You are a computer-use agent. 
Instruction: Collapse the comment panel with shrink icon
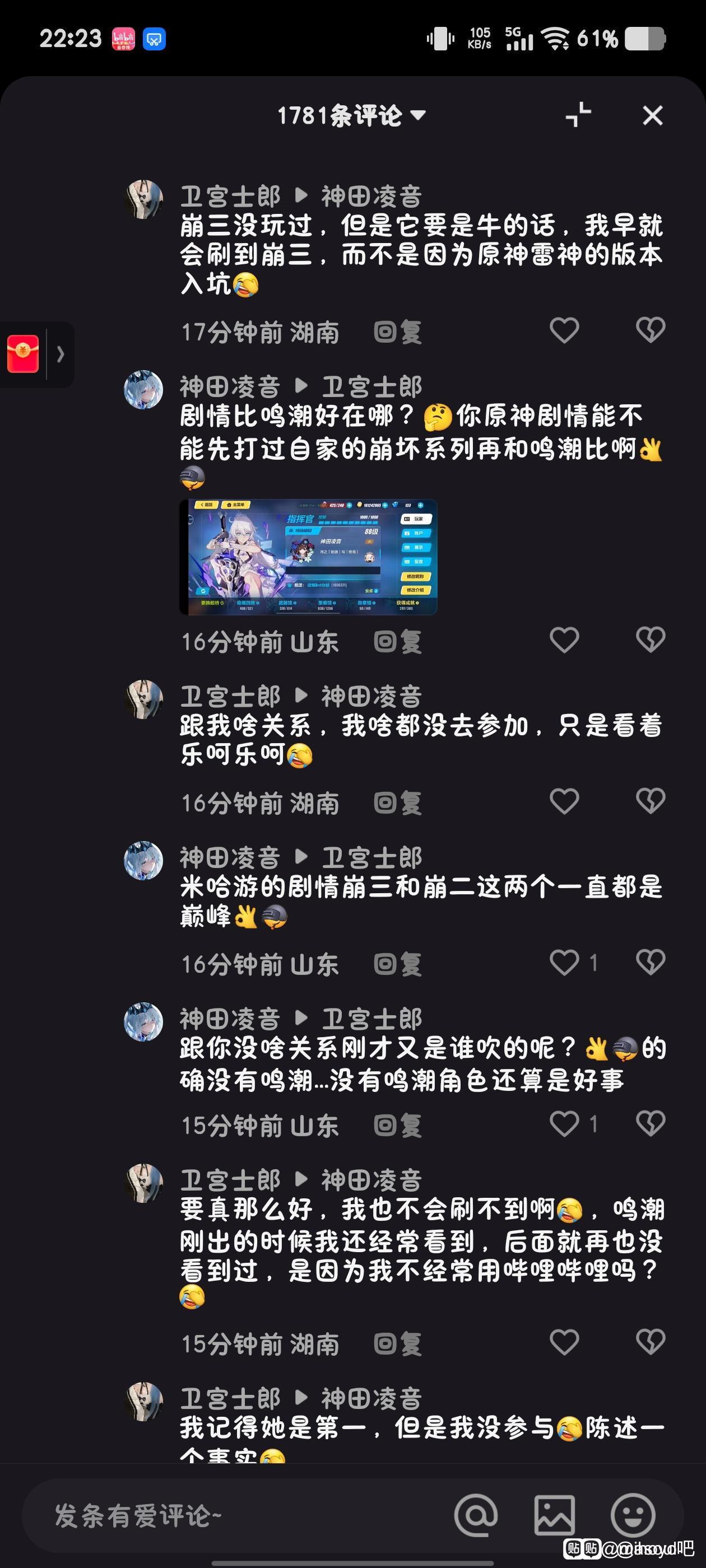point(578,115)
